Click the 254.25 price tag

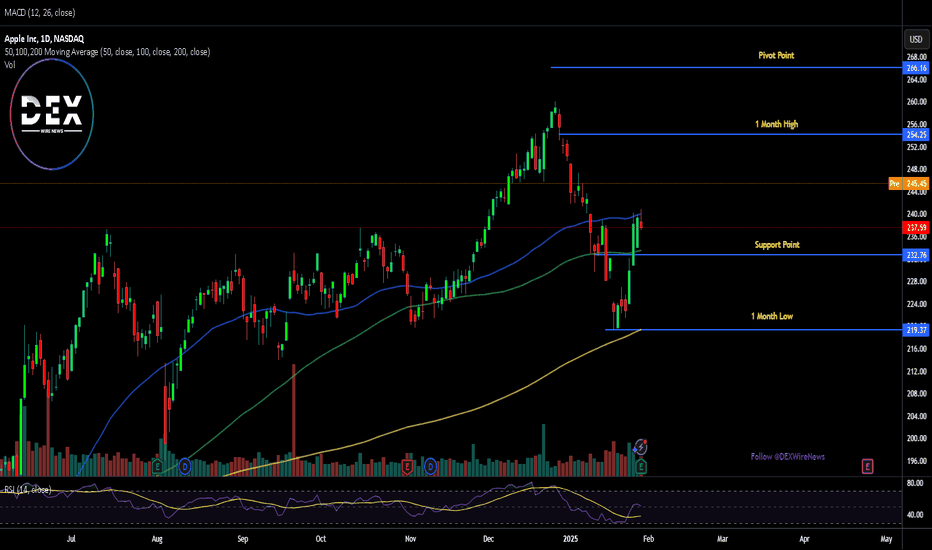pyautogui.click(x=917, y=134)
